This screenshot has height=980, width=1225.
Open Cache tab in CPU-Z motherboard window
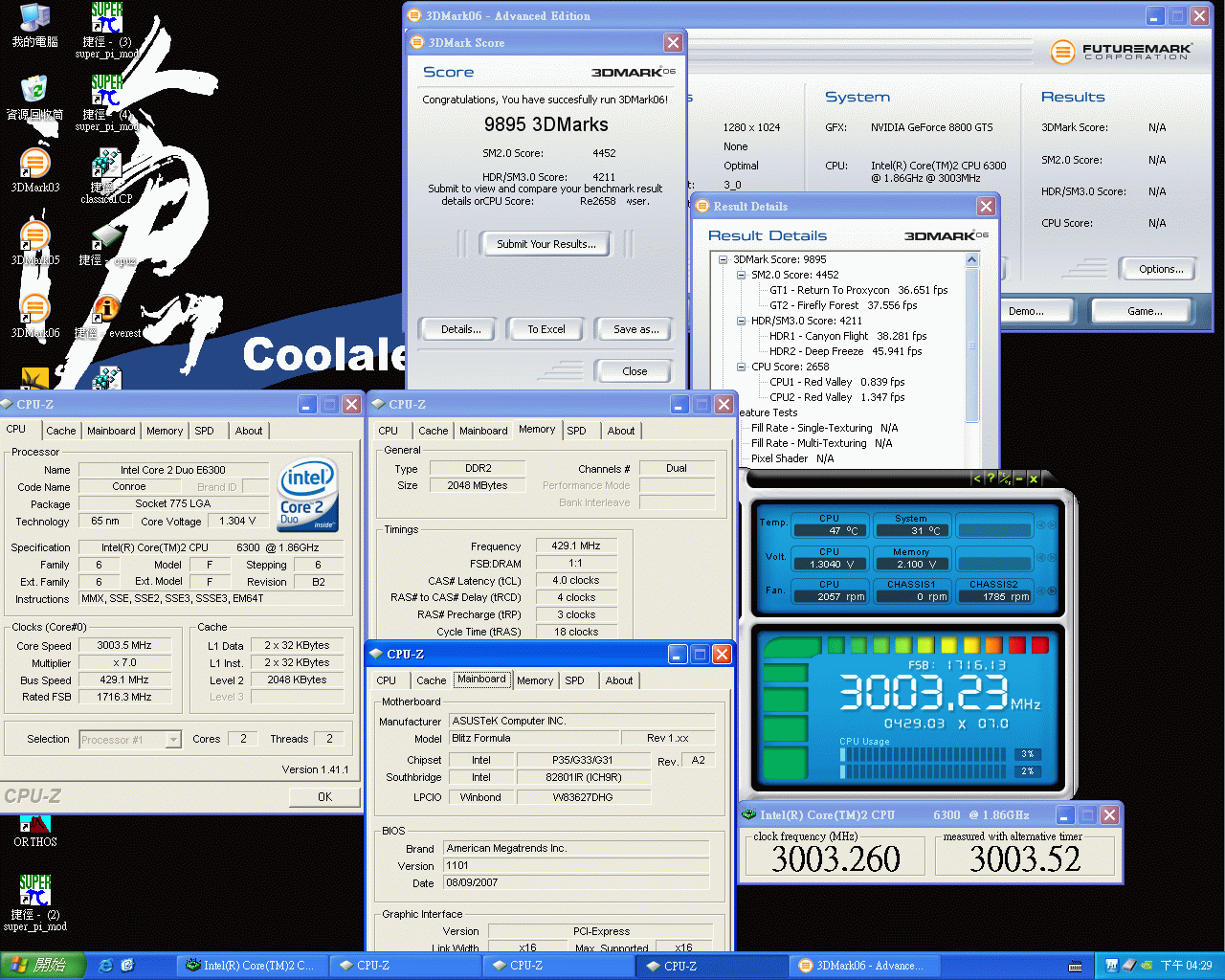[431, 680]
